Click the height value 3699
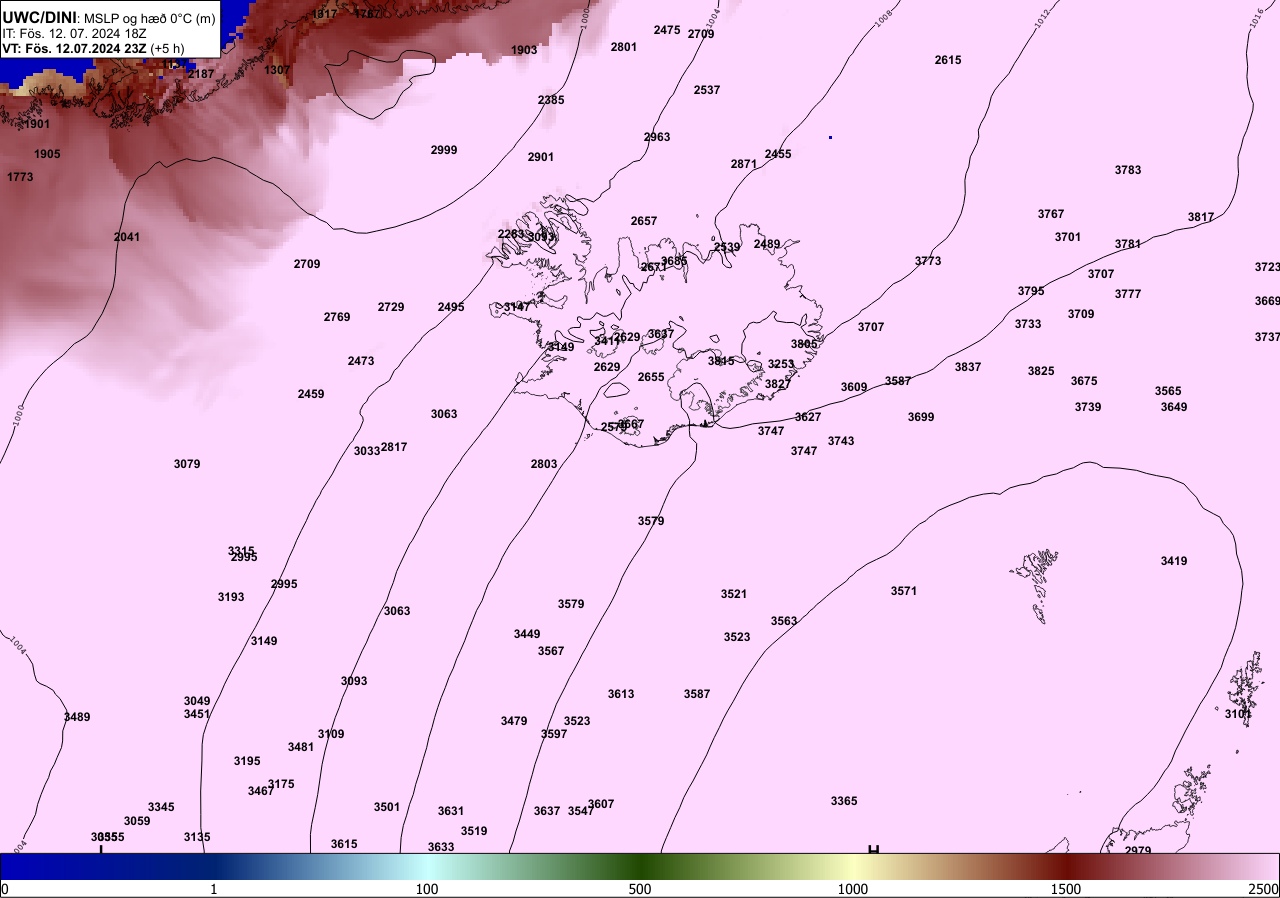The height and width of the screenshot is (898, 1280). [921, 417]
